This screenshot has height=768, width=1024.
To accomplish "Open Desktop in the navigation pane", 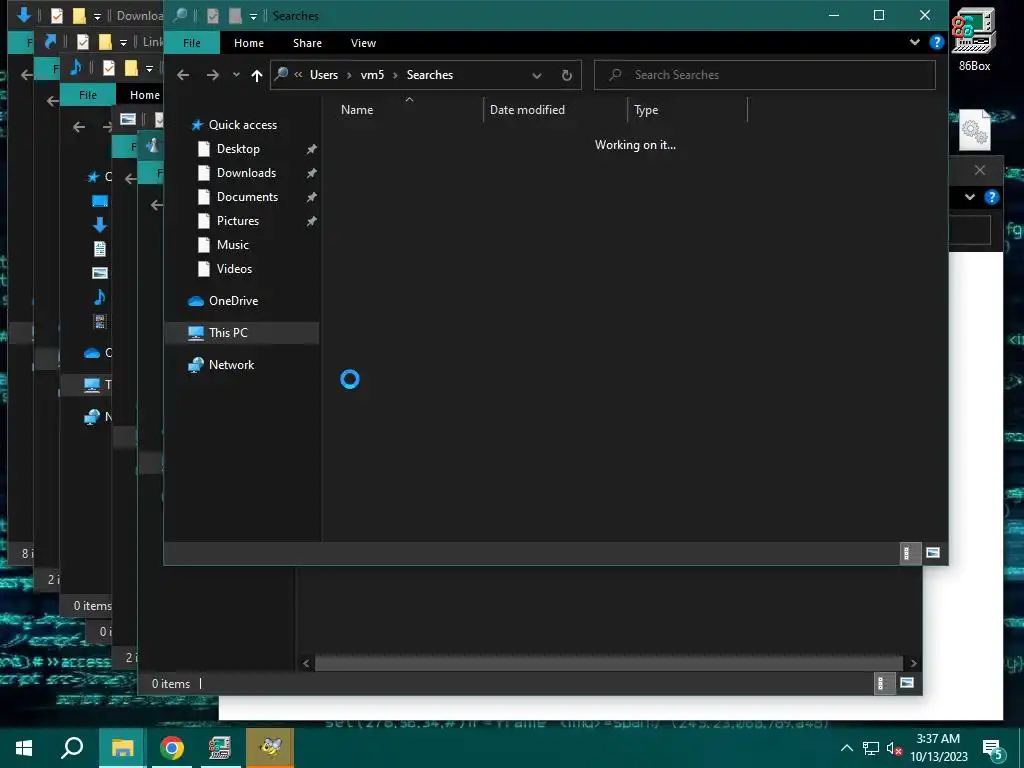I will [238, 149].
